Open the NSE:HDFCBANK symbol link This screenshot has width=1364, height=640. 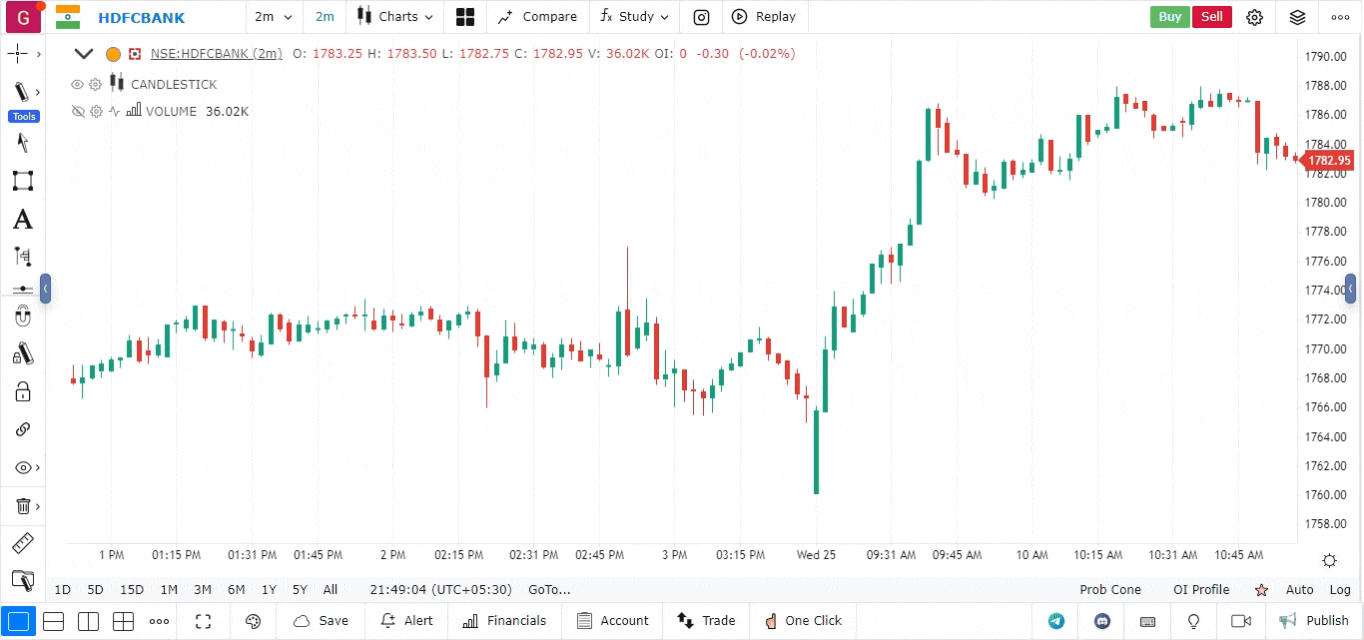point(216,54)
